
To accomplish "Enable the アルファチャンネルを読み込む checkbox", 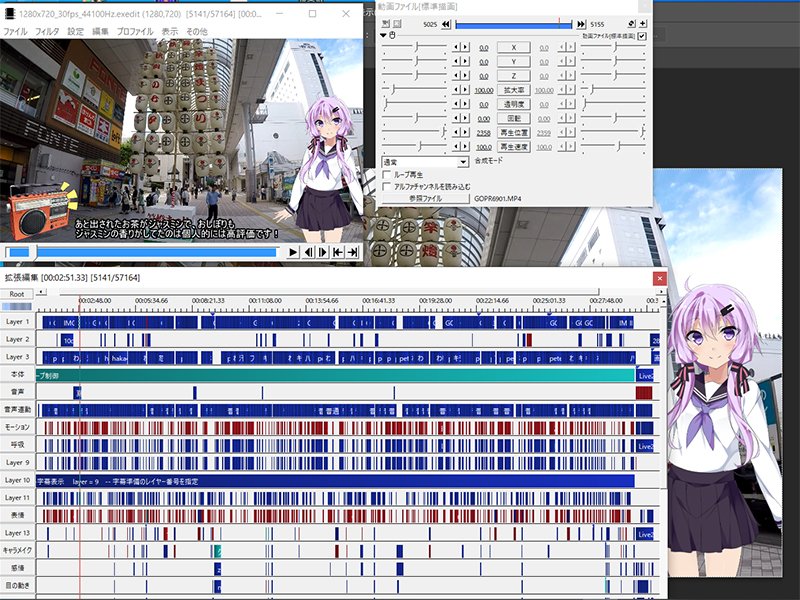I will 387,187.
